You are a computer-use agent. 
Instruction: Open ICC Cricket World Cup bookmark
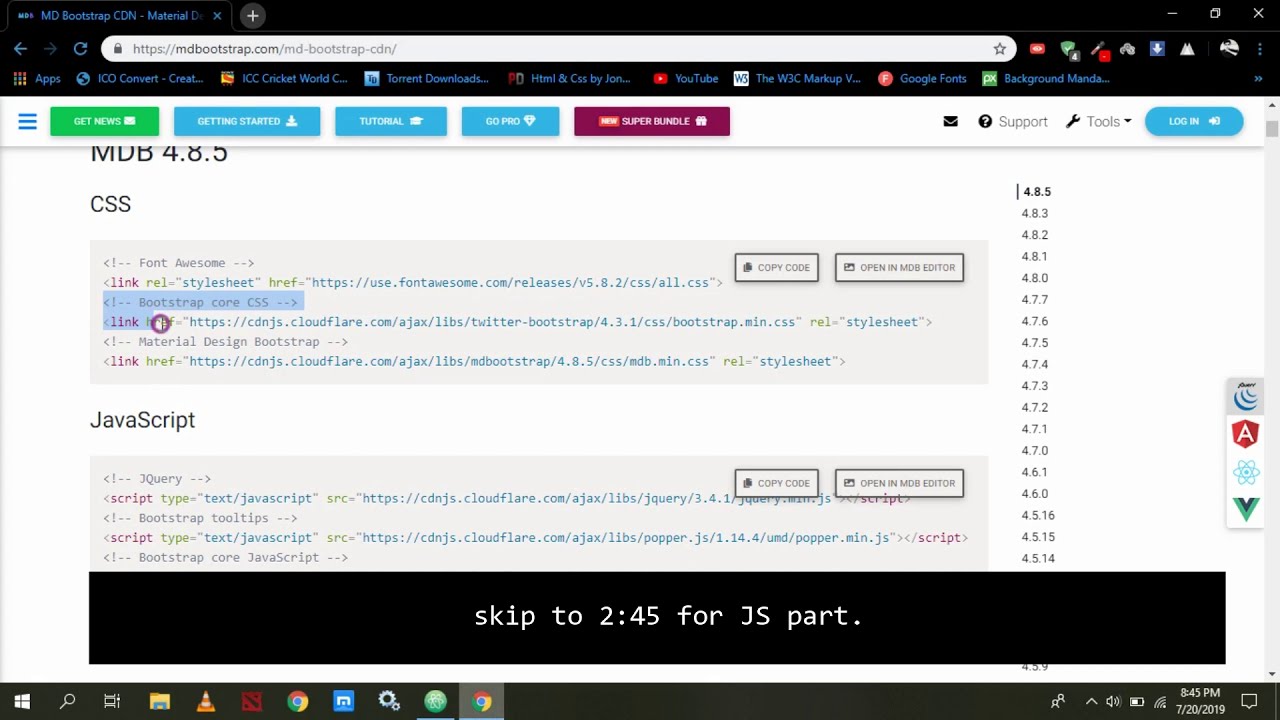(x=284, y=78)
